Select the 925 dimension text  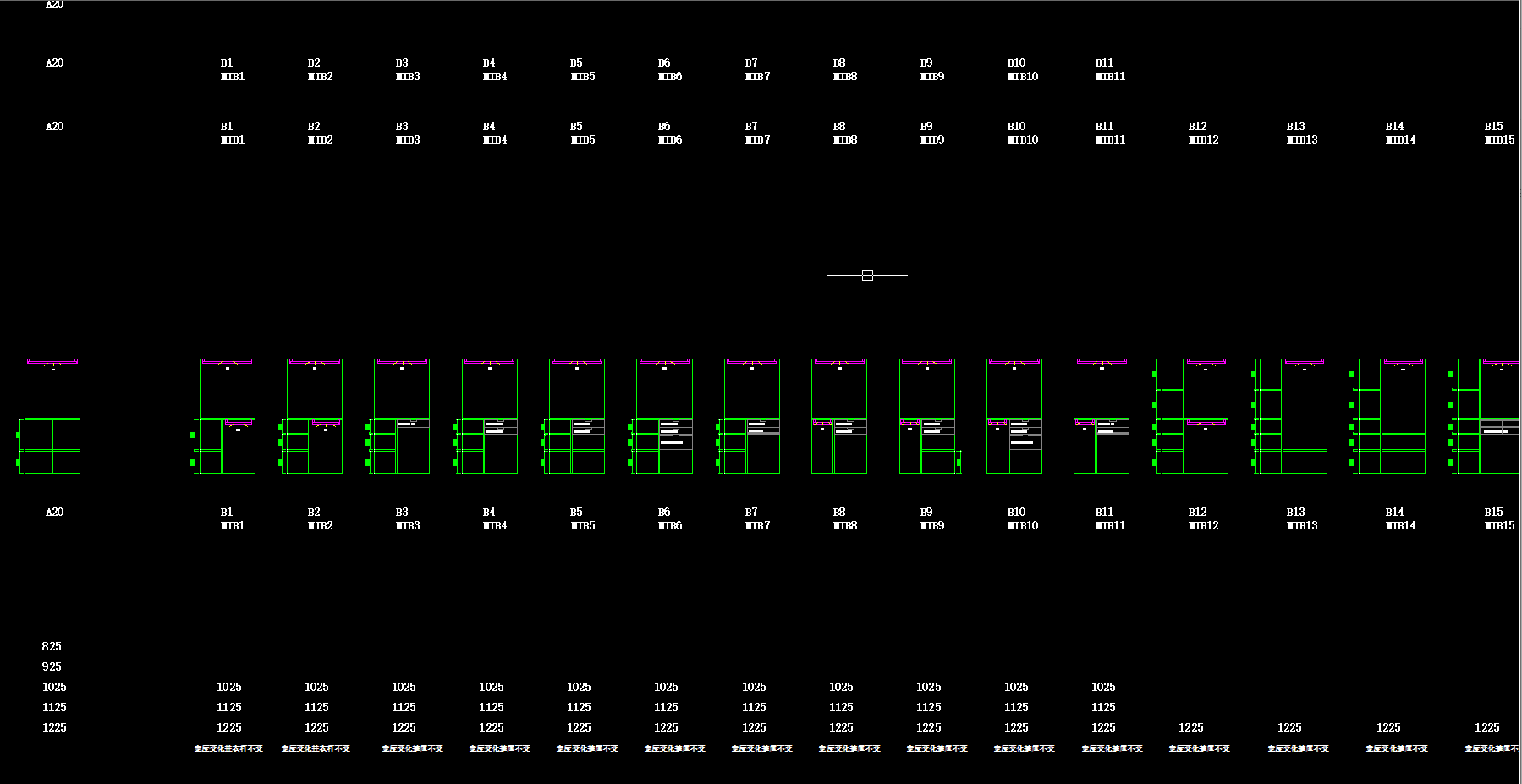(52, 666)
